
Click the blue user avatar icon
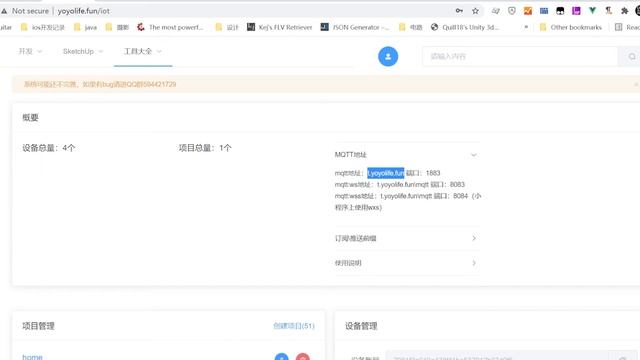(x=388, y=56)
